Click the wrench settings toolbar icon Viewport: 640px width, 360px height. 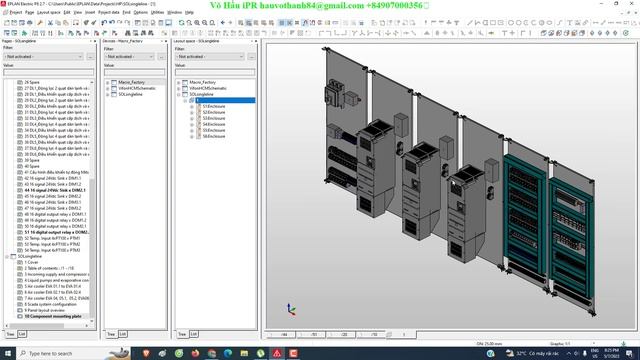tap(40, 22)
